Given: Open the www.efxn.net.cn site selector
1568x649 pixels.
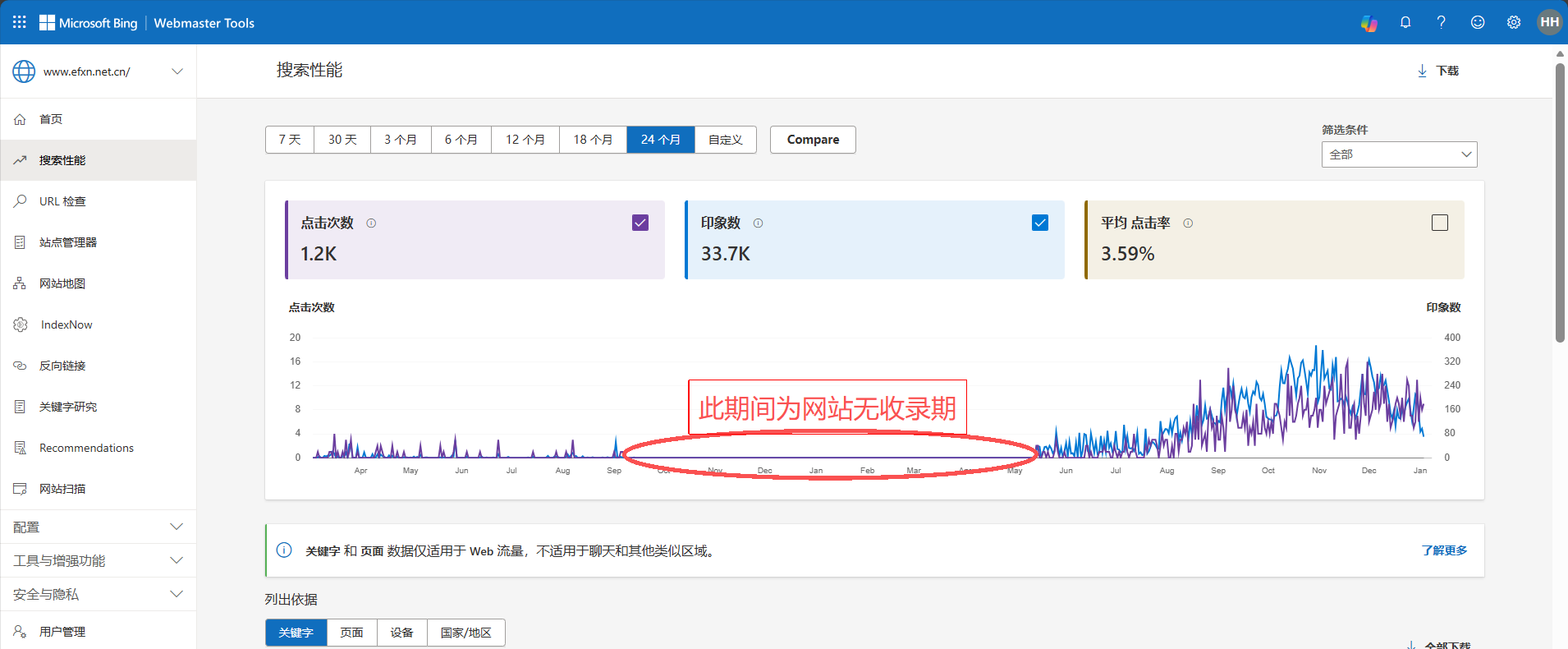Looking at the screenshot, I should click(x=98, y=71).
